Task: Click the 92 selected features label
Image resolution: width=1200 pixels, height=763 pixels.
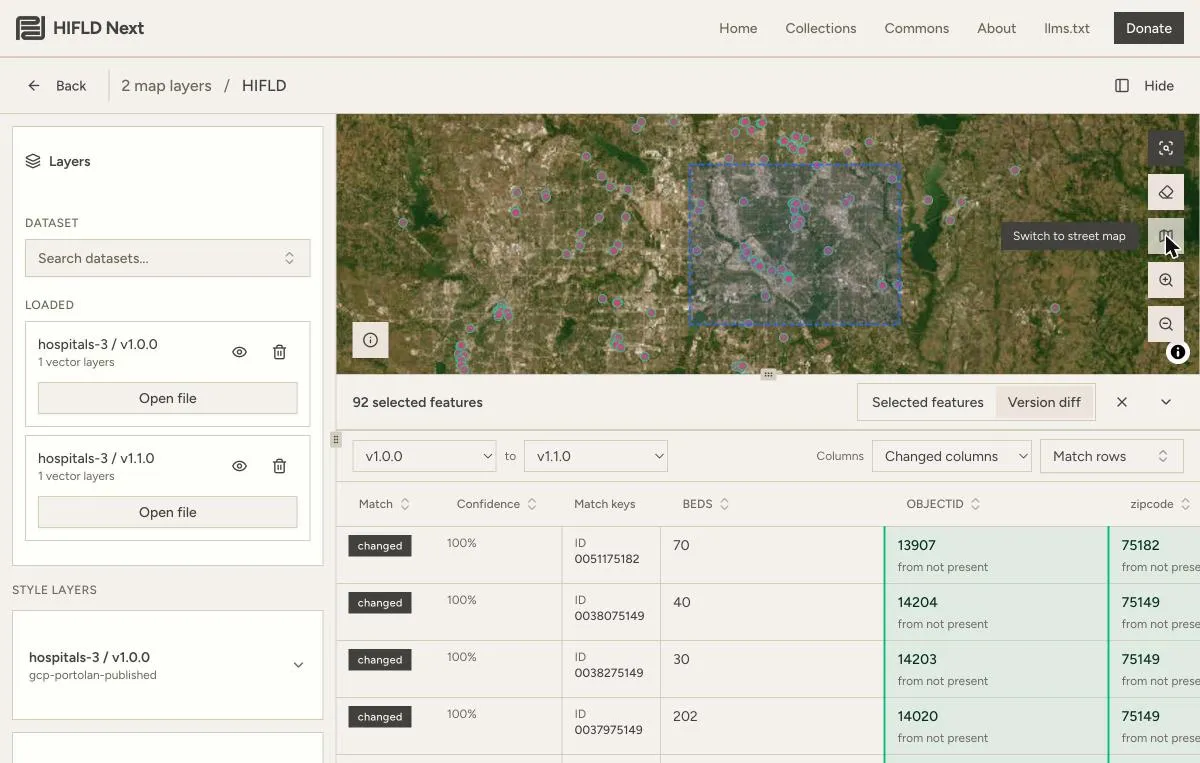Action: [417, 402]
